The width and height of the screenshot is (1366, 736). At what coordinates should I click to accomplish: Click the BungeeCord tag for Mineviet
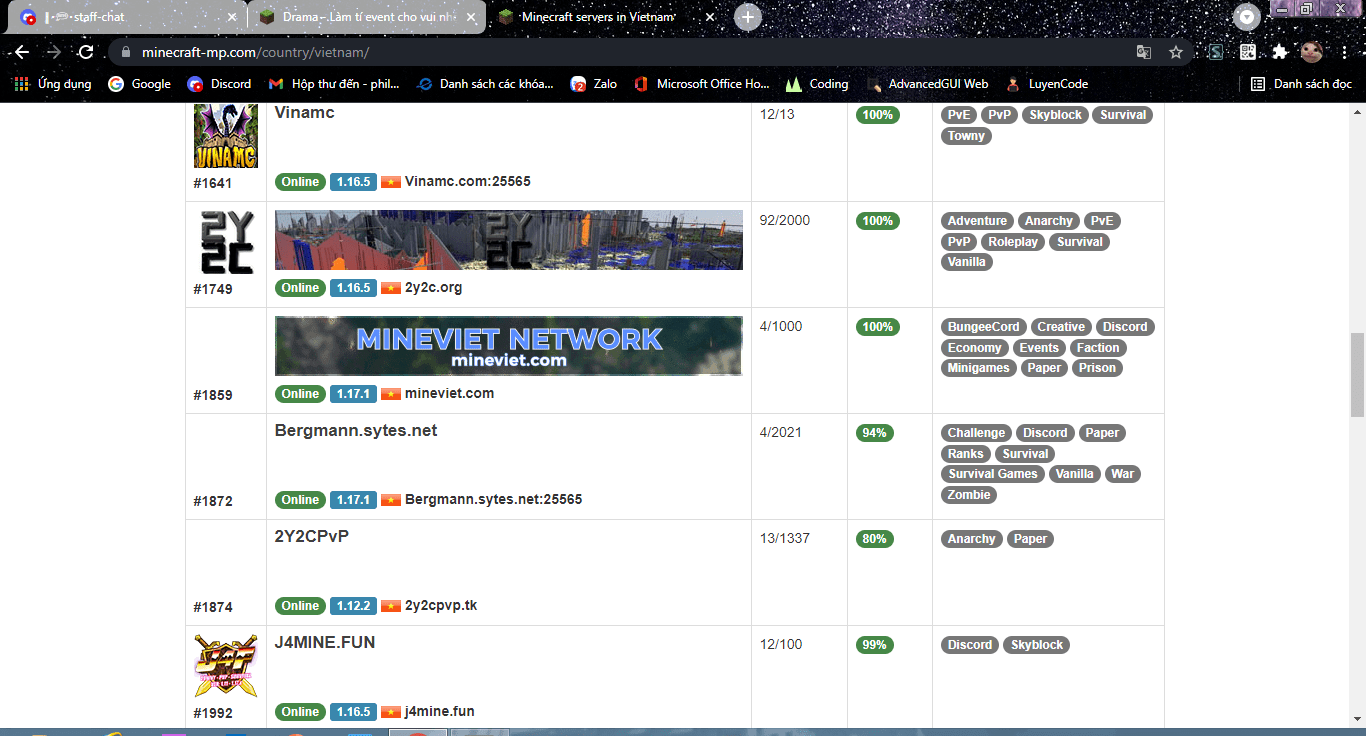click(984, 327)
